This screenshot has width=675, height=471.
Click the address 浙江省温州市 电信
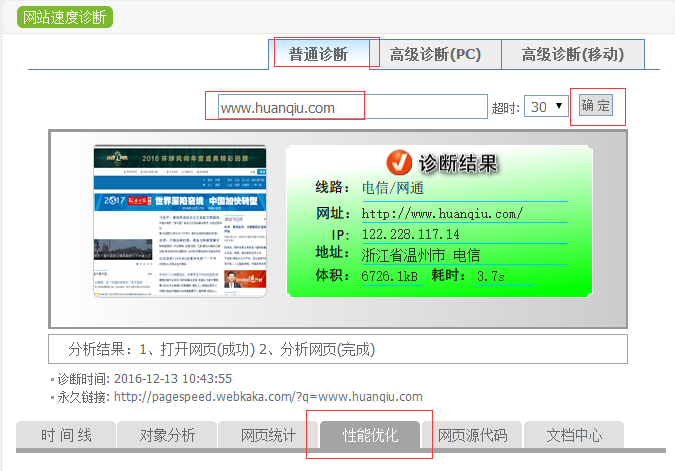[421, 255]
